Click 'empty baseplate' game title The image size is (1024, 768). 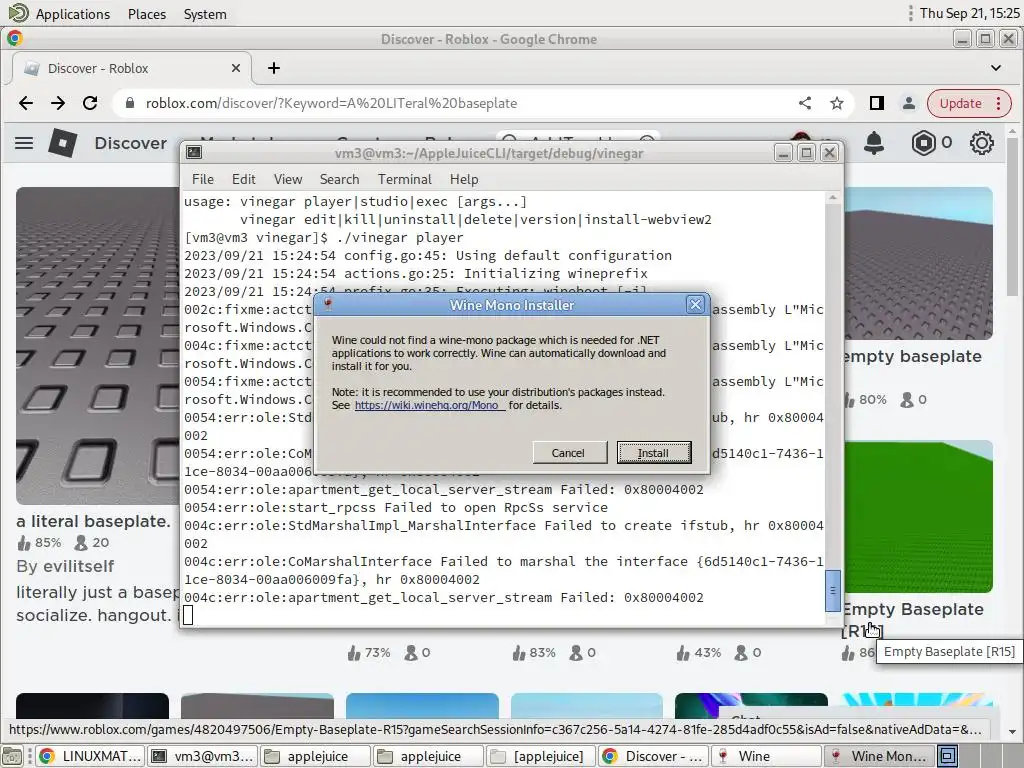(912, 357)
